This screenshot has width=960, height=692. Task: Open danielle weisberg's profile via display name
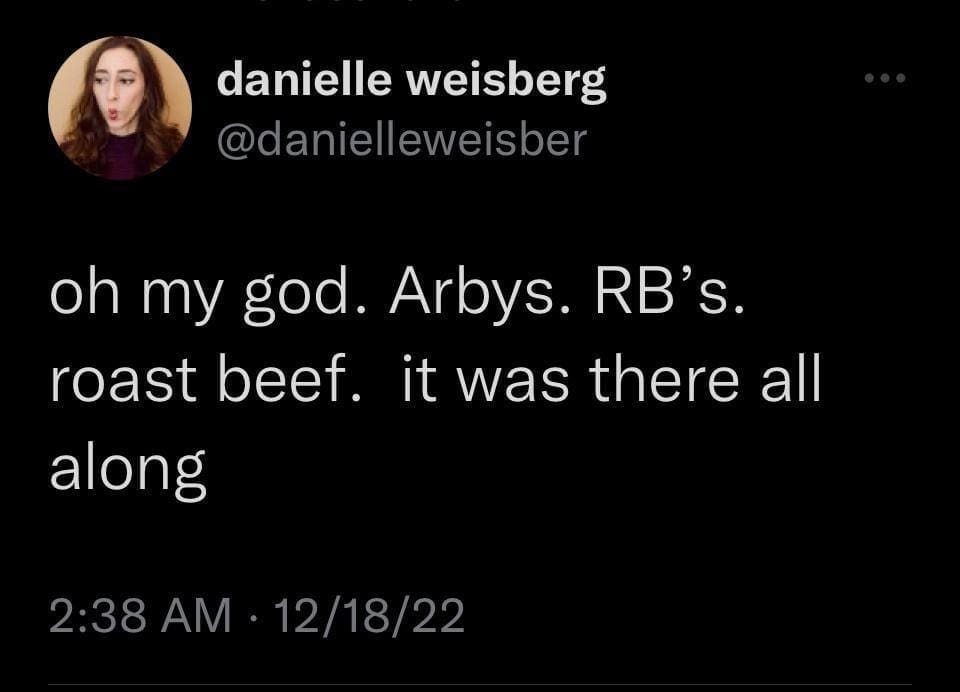pyautogui.click(x=411, y=81)
